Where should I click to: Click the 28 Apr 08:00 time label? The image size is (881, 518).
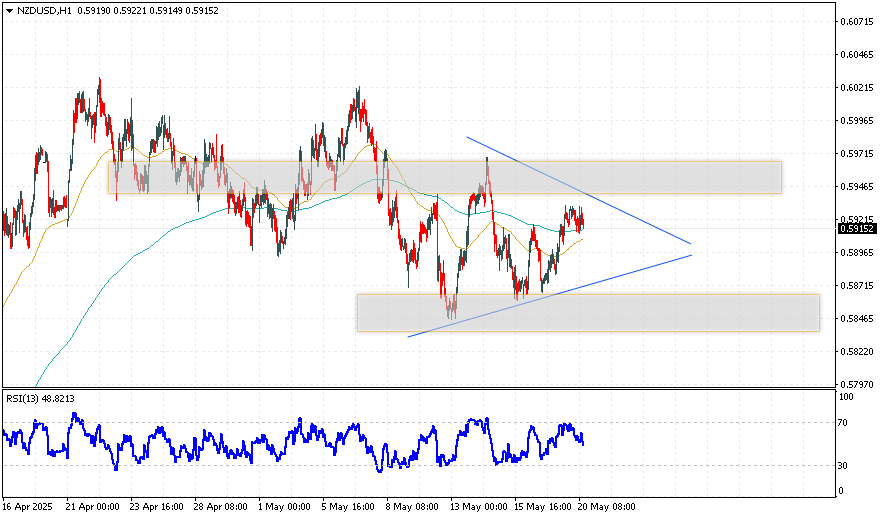[221, 507]
